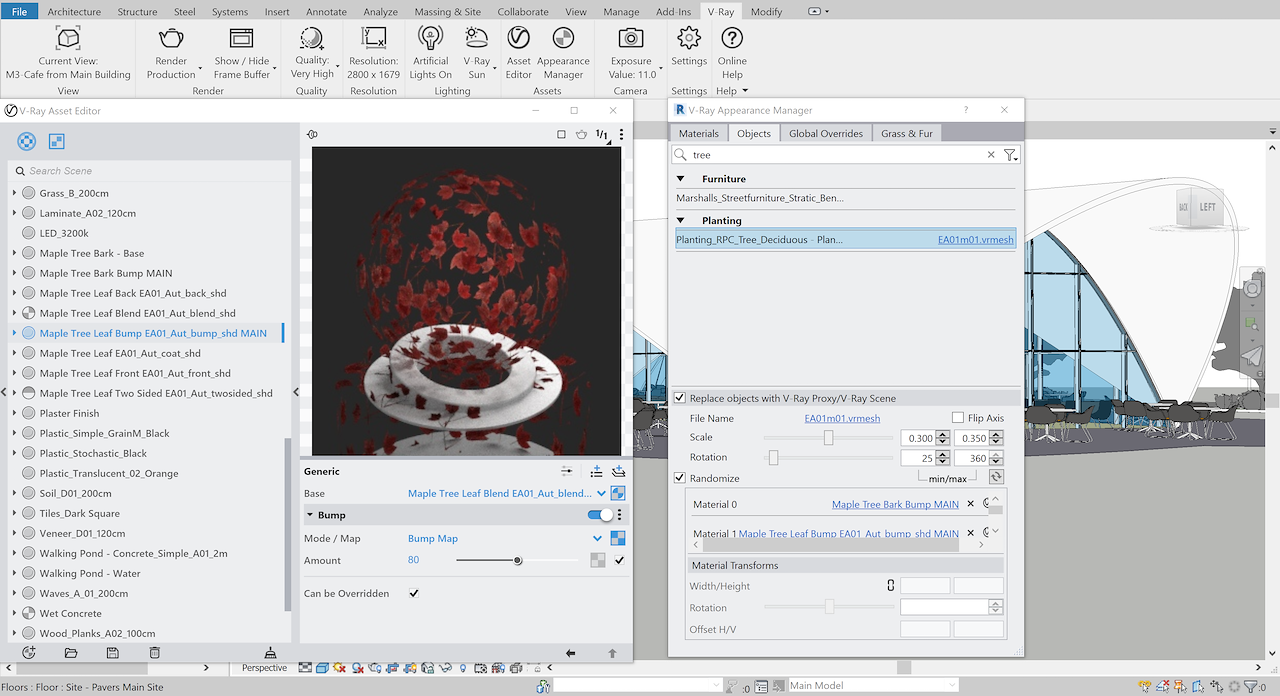Click the EA01m01.vrmesh File Name link

click(x=842, y=418)
